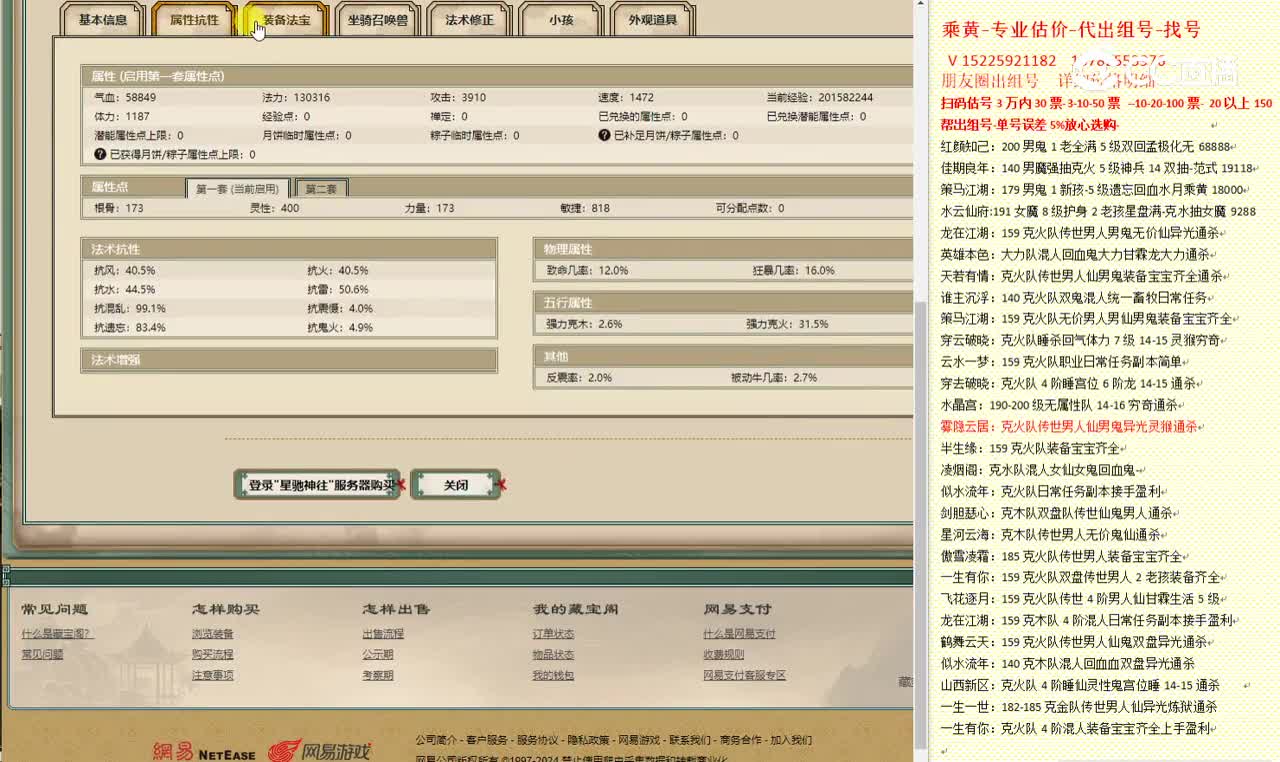Image resolution: width=1280 pixels, height=762 pixels.
Task: Click the 强力克火: 31.5% entry
Action: coord(787,324)
